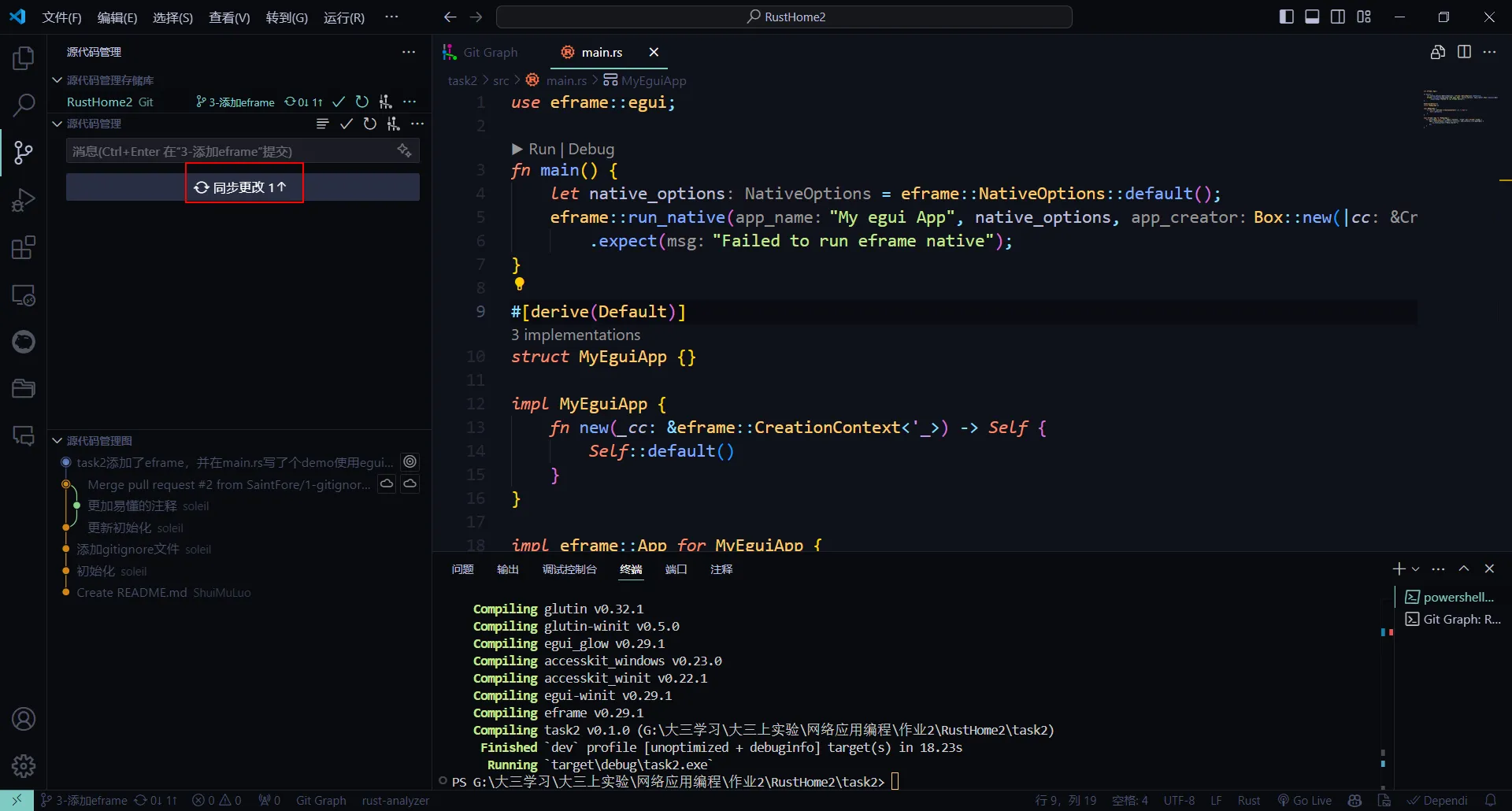Switch to the 输出 panel tab
Viewport: 1512px width, 811px height.
pyautogui.click(x=508, y=569)
